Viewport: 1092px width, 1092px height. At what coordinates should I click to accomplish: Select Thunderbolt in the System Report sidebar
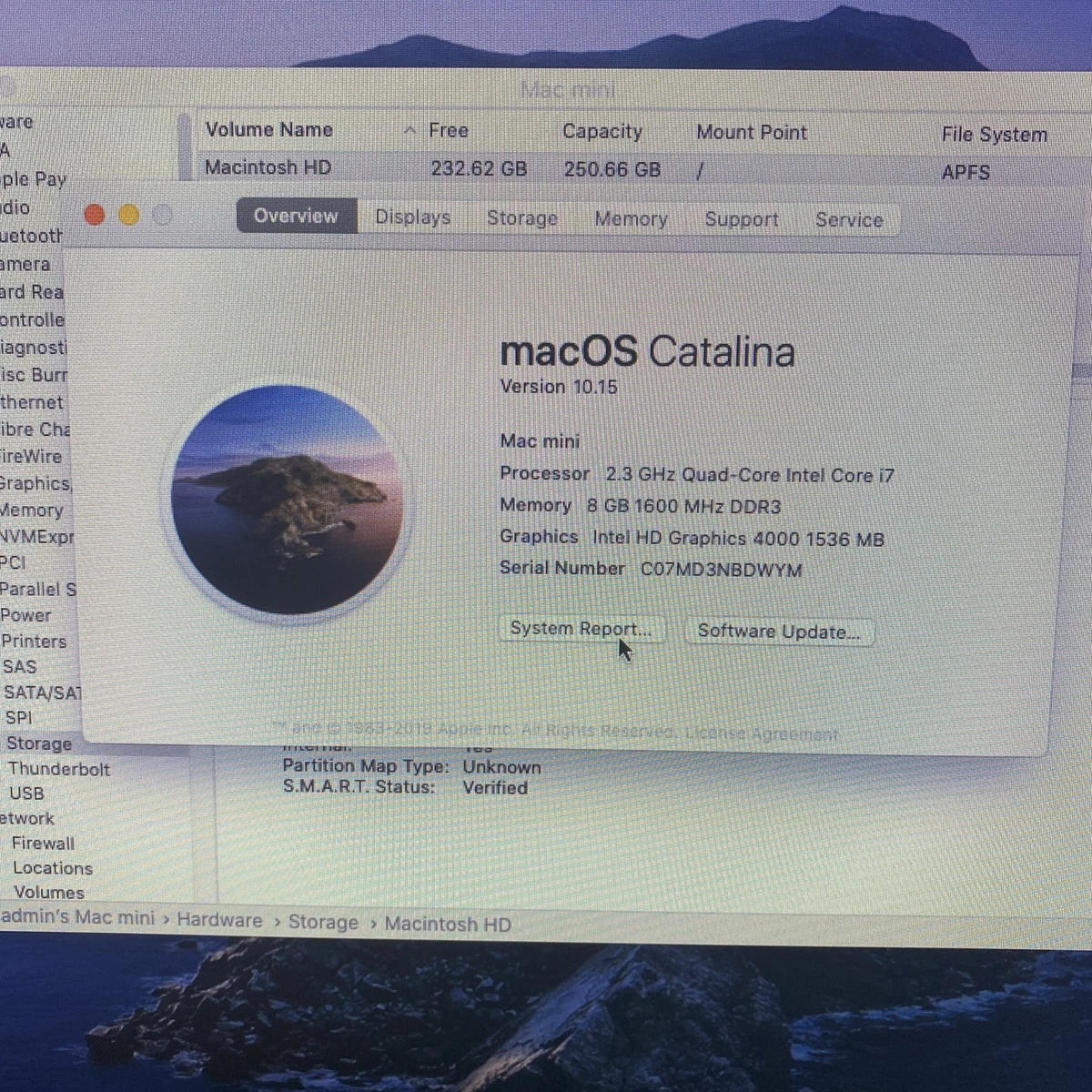pos(59,769)
